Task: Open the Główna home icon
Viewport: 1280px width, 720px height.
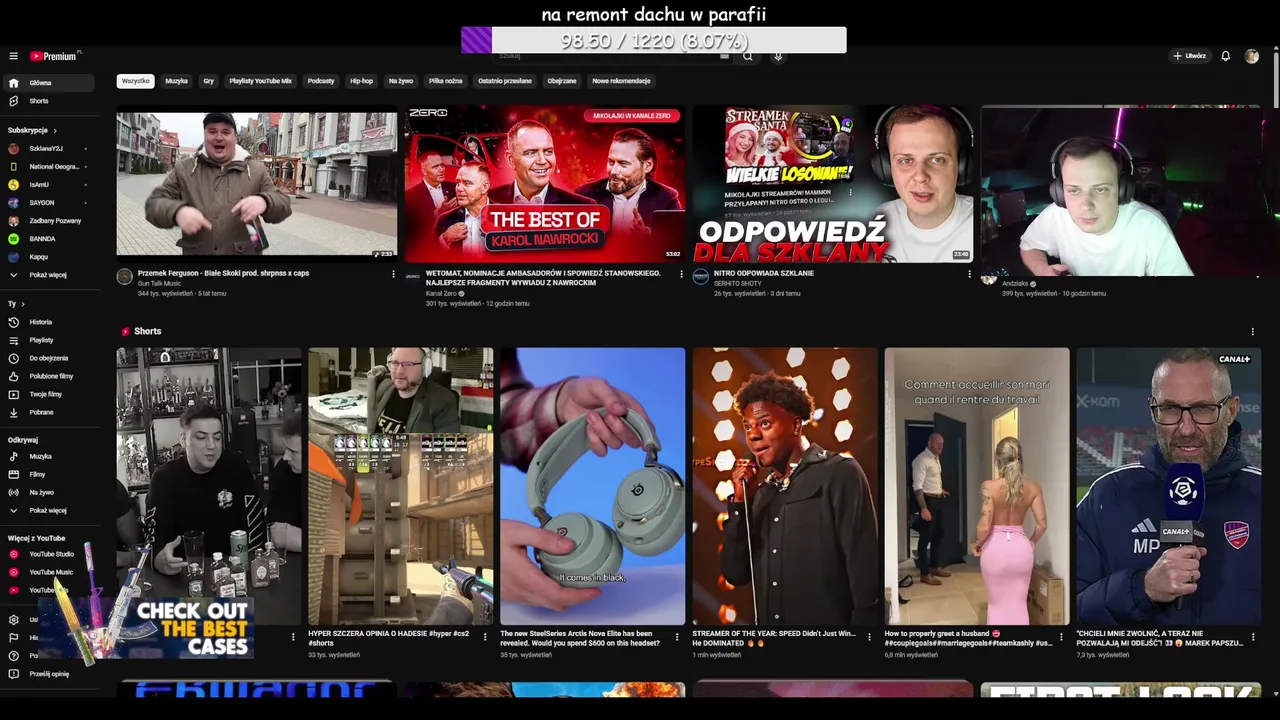Action: [13, 83]
